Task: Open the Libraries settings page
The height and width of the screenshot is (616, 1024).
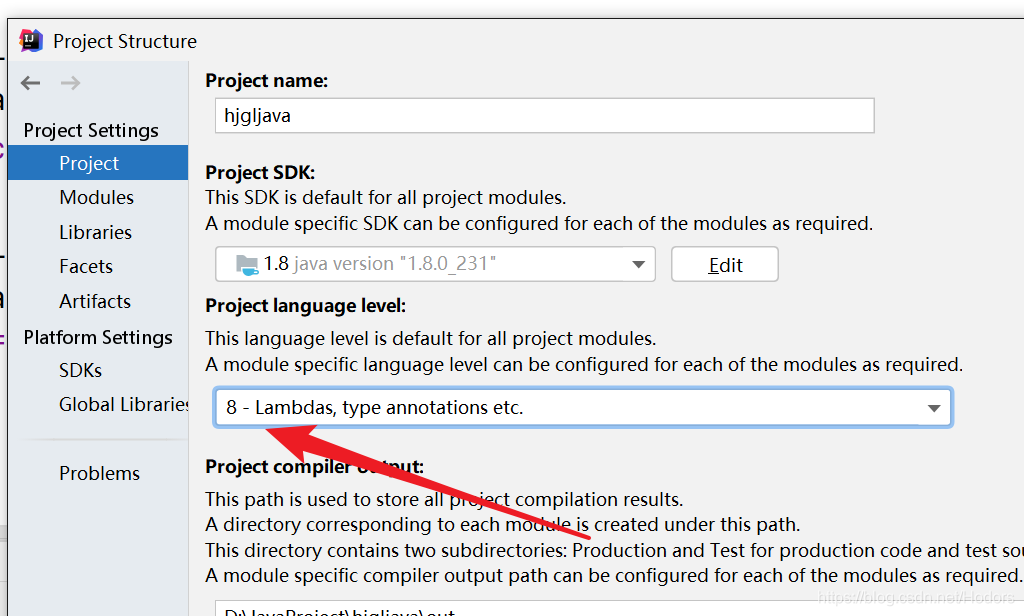Action: pos(95,231)
